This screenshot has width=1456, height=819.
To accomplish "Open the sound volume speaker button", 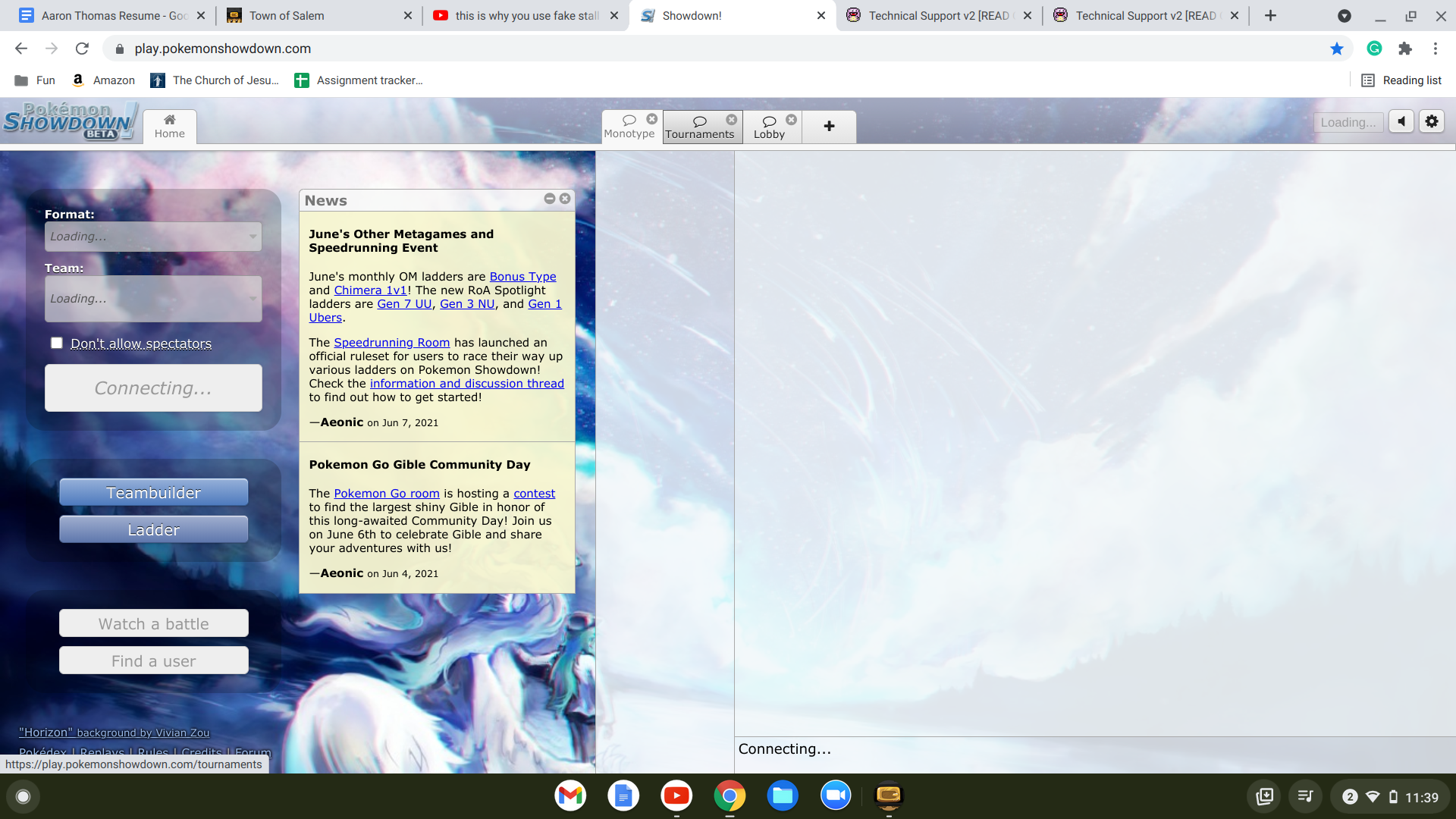I will [x=1401, y=121].
